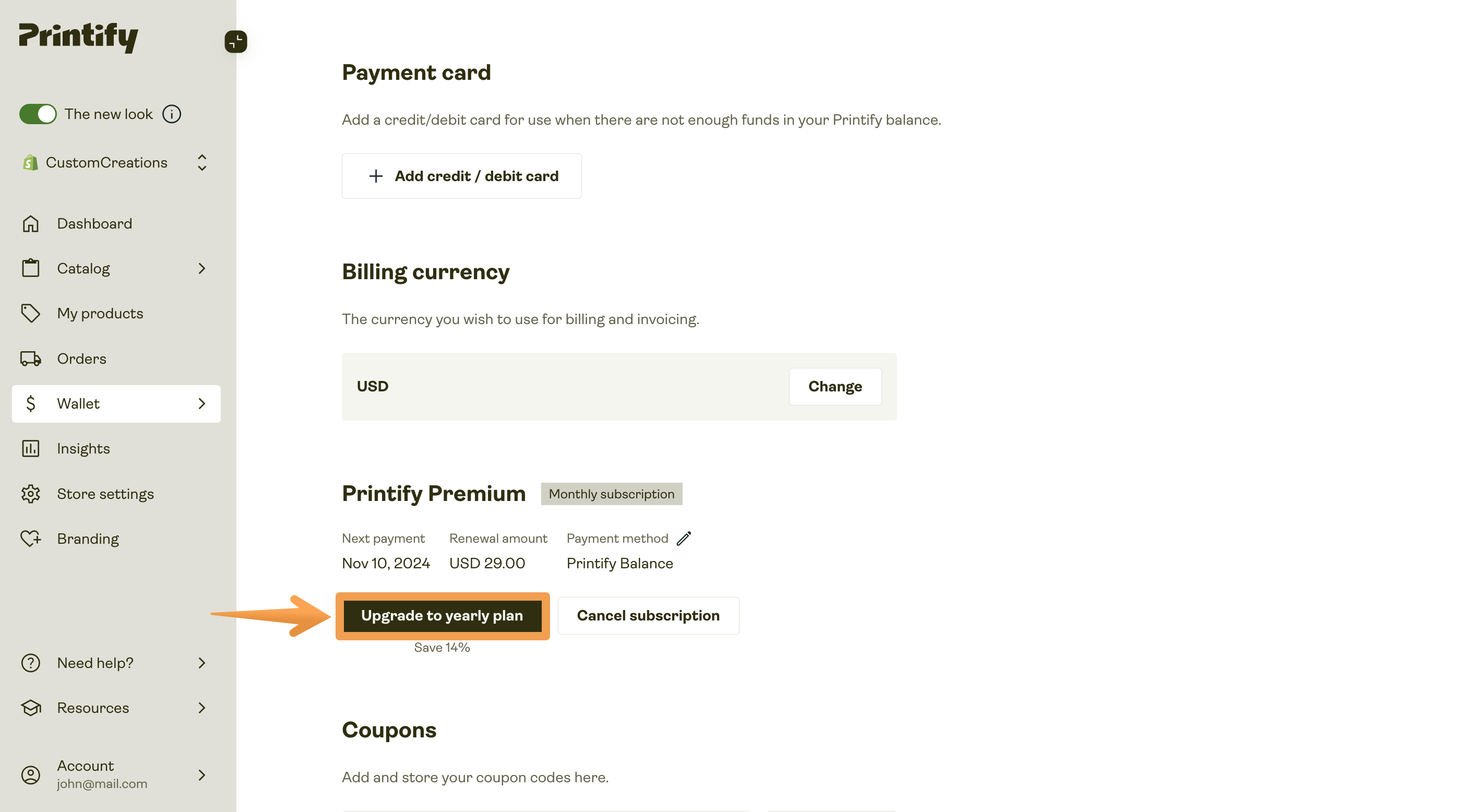Screen dimensions: 1479x812
Task: Click the pencil icon to edit payment method
Action: tap(684, 538)
